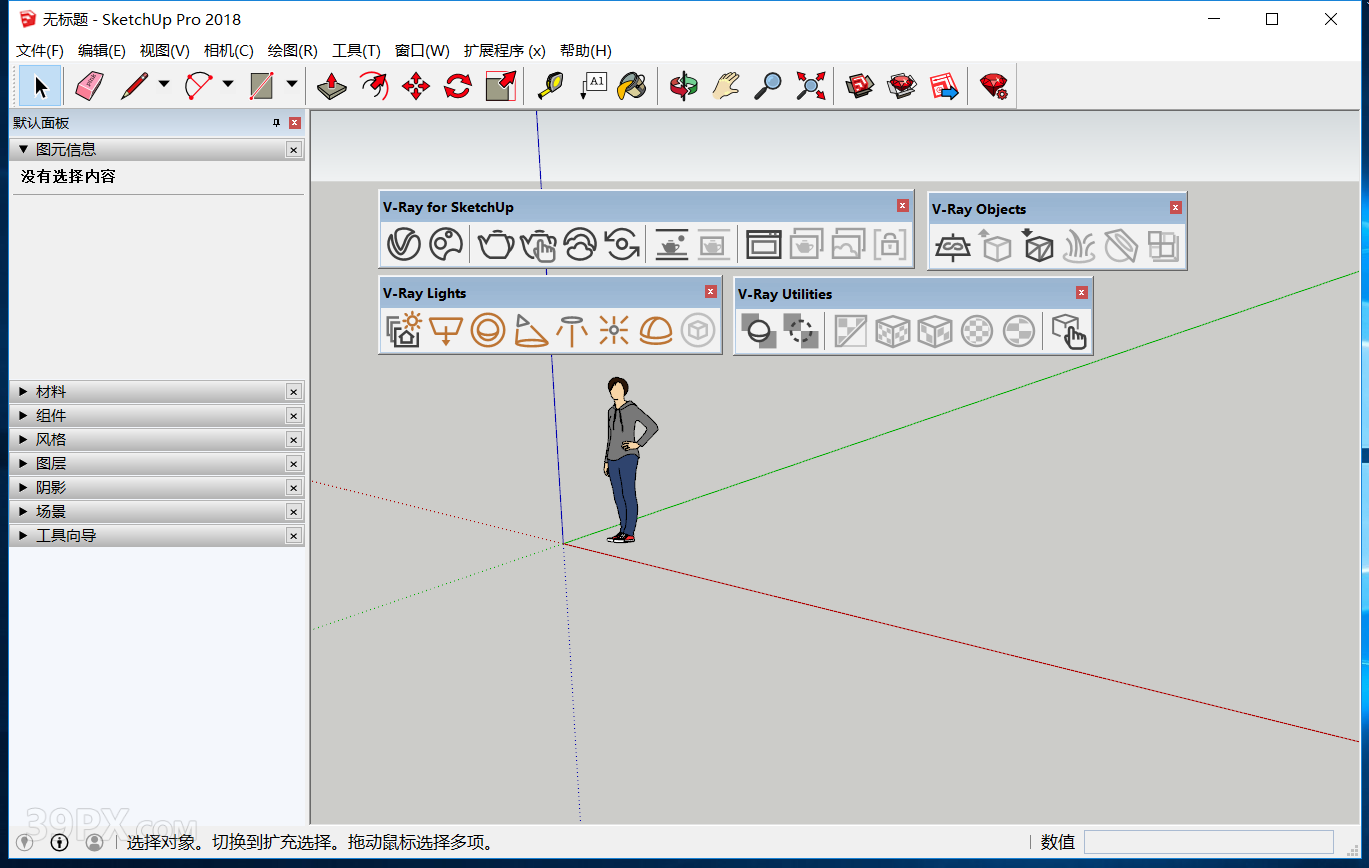Start V-Ray render teapot
The width and height of the screenshot is (1369, 868).
(x=496, y=244)
